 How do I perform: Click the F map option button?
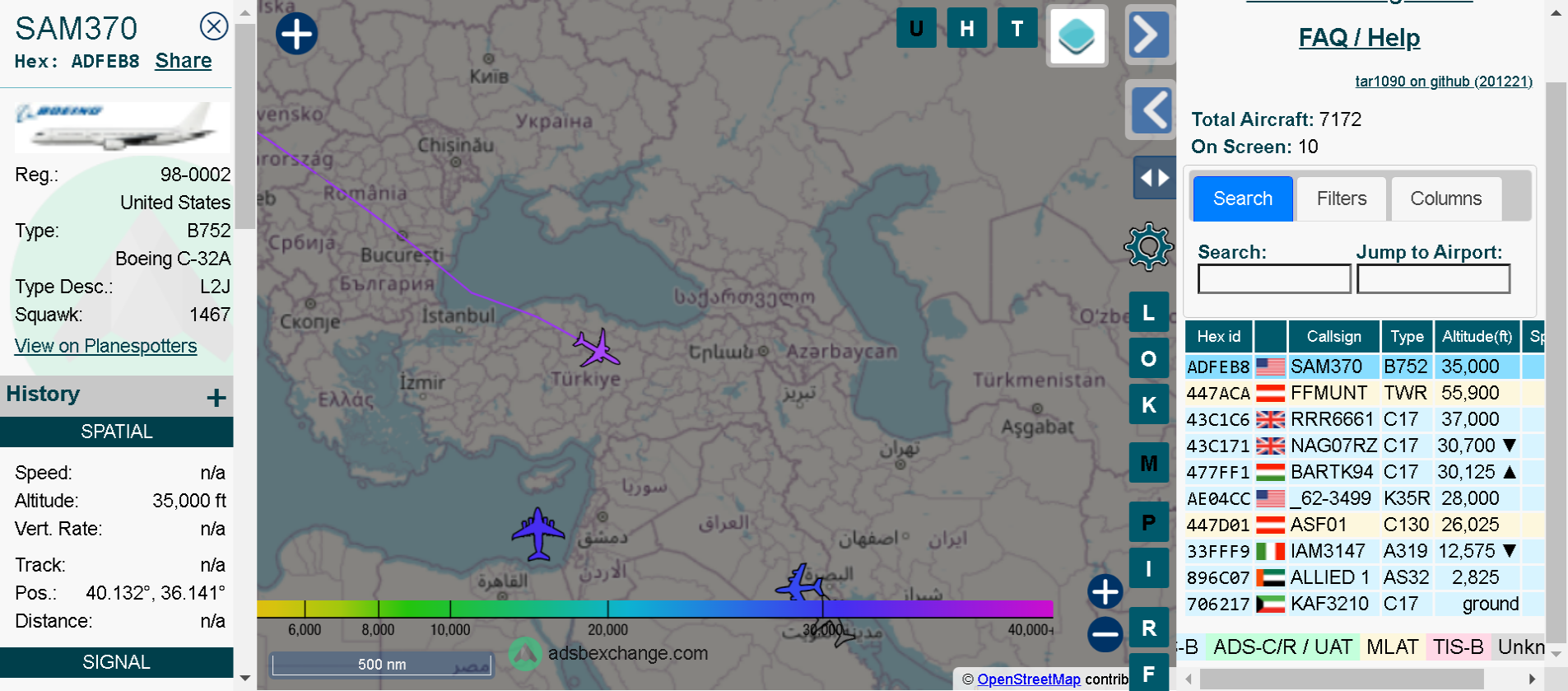(1149, 673)
